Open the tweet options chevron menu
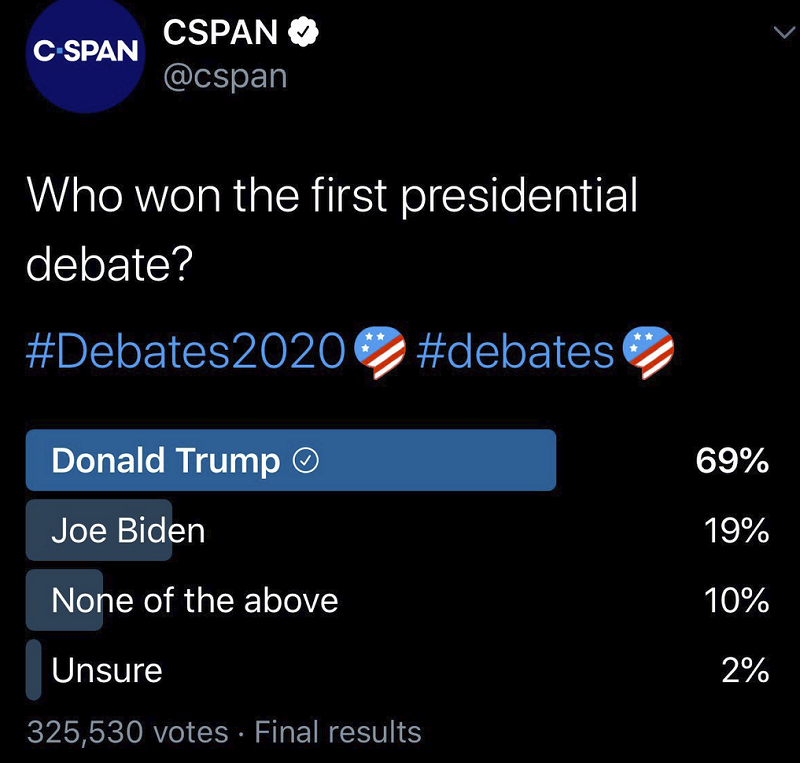Image resolution: width=800 pixels, height=763 pixels. (x=784, y=33)
